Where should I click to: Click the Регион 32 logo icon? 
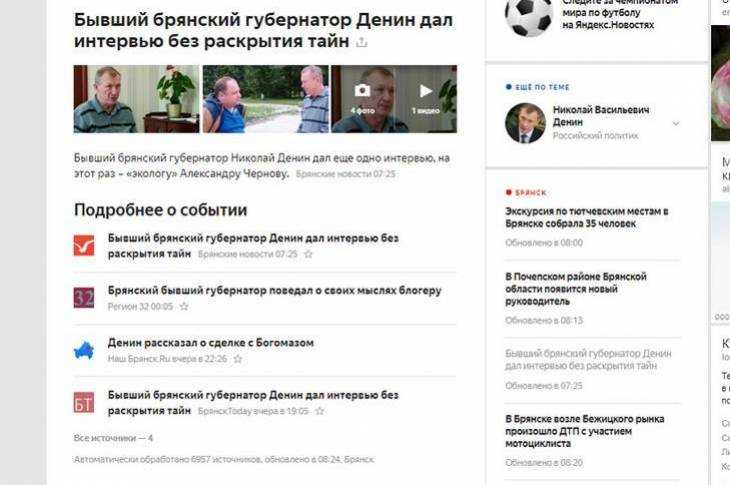coord(84,298)
